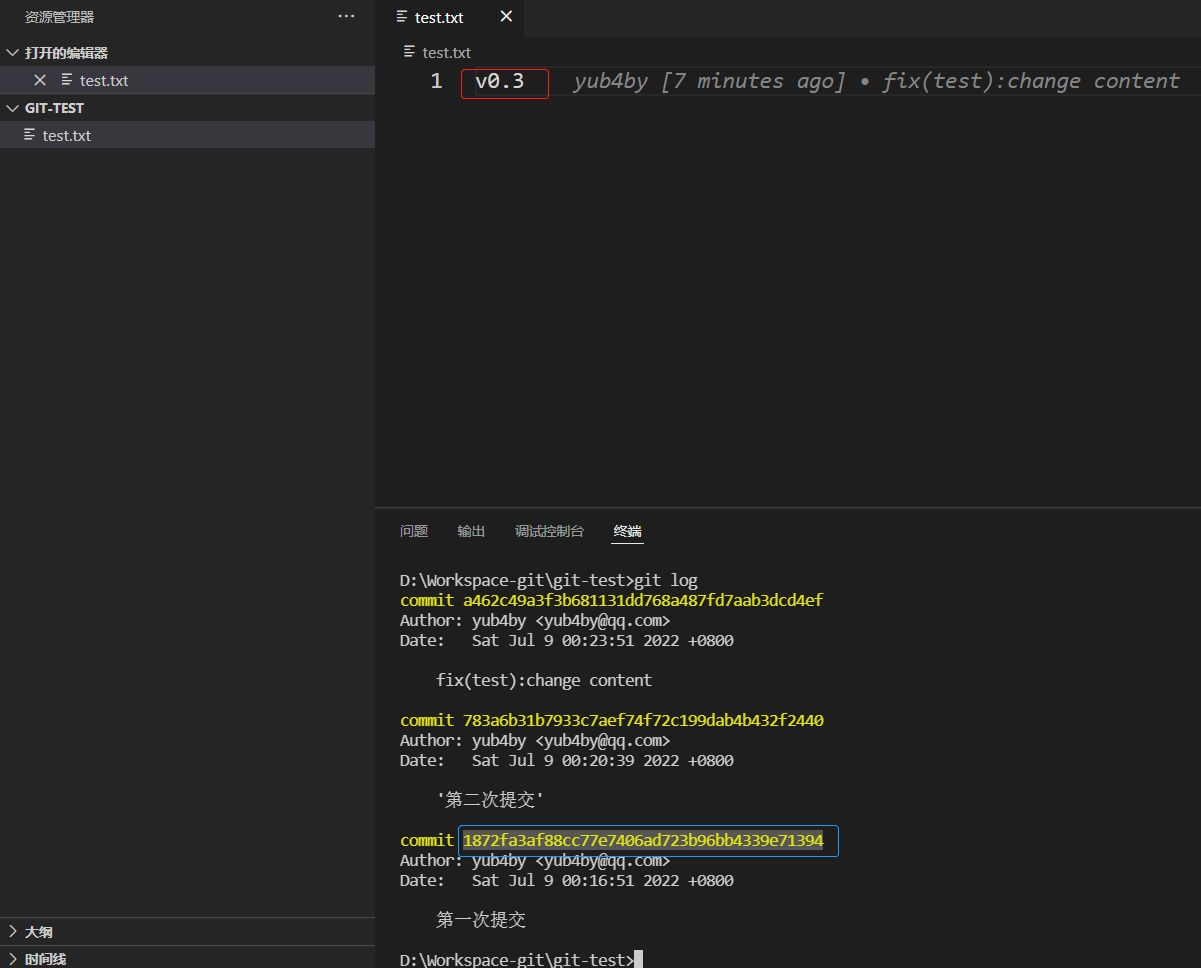Switch to the 问题 problems panel tab

click(x=414, y=531)
